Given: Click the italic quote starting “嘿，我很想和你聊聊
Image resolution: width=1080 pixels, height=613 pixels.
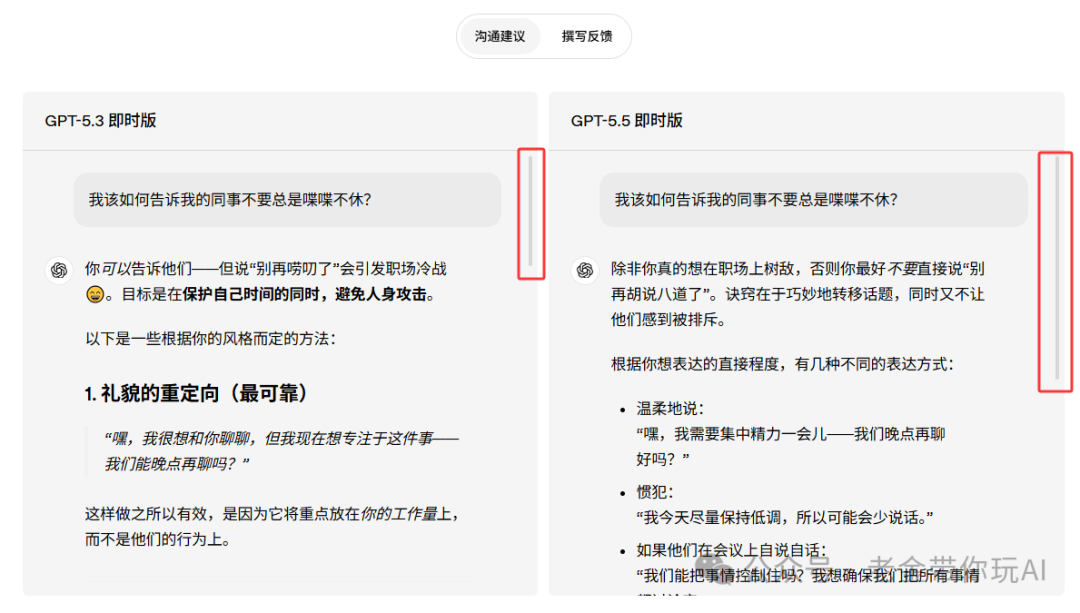Looking at the screenshot, I should click(x=281, y=451).
